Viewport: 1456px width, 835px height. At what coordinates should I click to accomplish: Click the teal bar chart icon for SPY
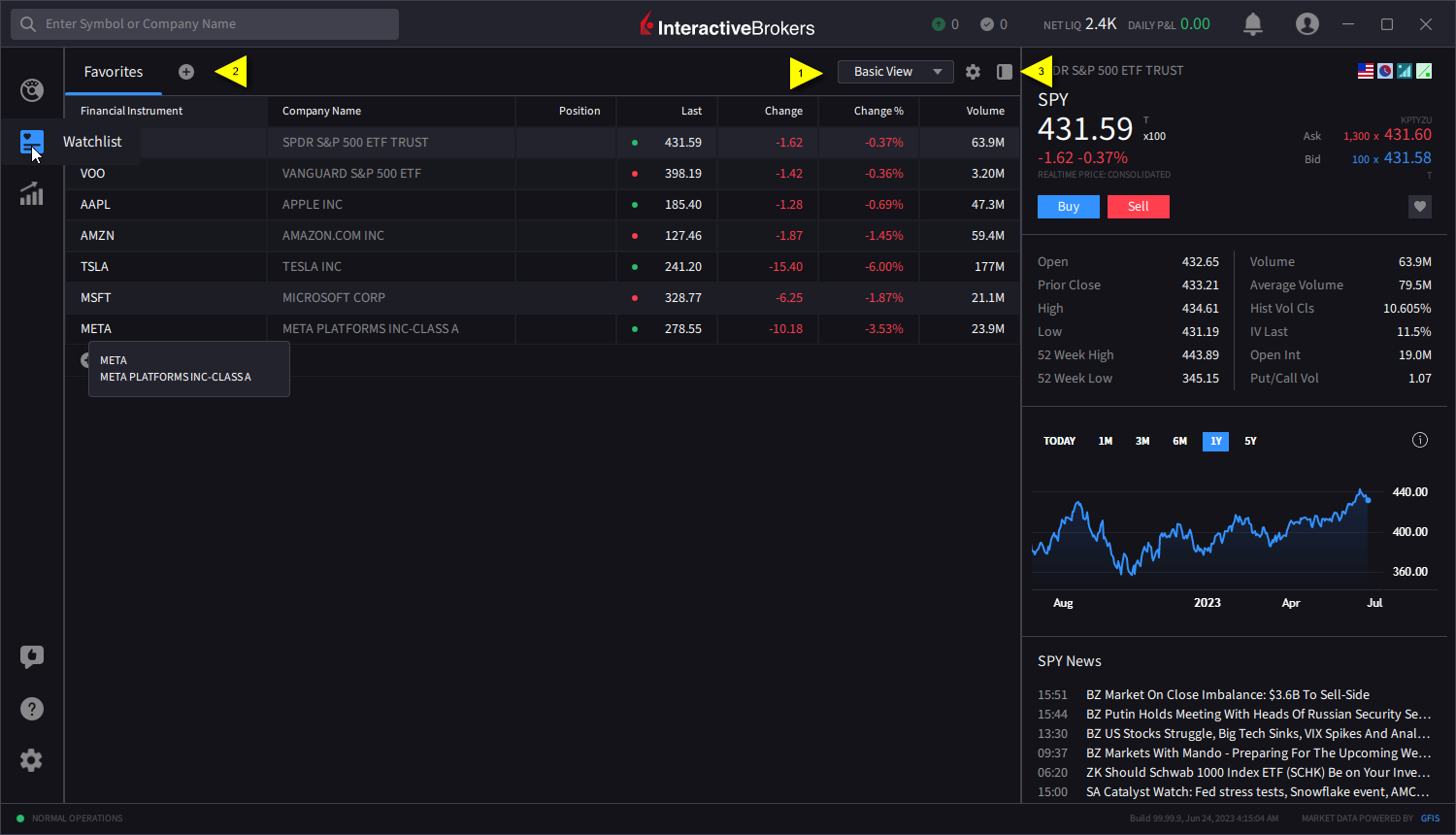pyautogui.click(x=1405, y=71)
